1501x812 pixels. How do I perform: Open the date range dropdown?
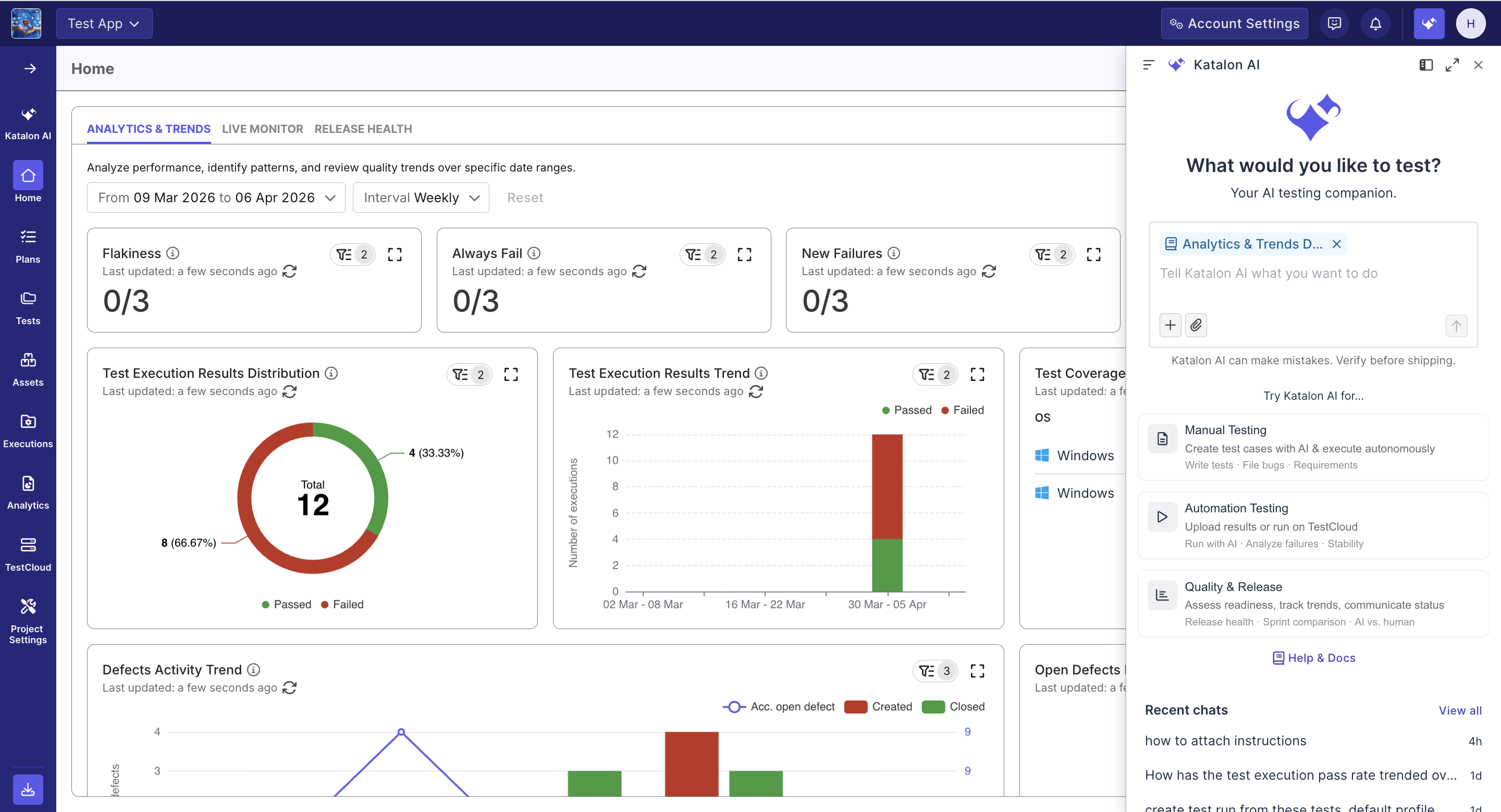216,198
